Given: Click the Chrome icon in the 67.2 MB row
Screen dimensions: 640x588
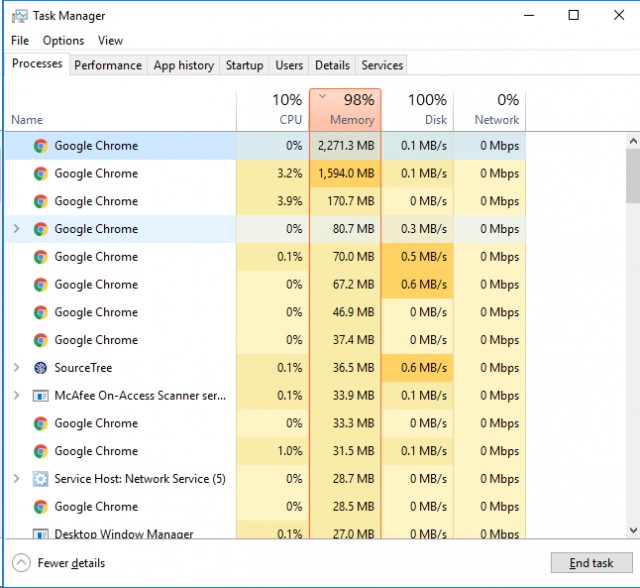Looking at the screenshot, I should [40, 285].
